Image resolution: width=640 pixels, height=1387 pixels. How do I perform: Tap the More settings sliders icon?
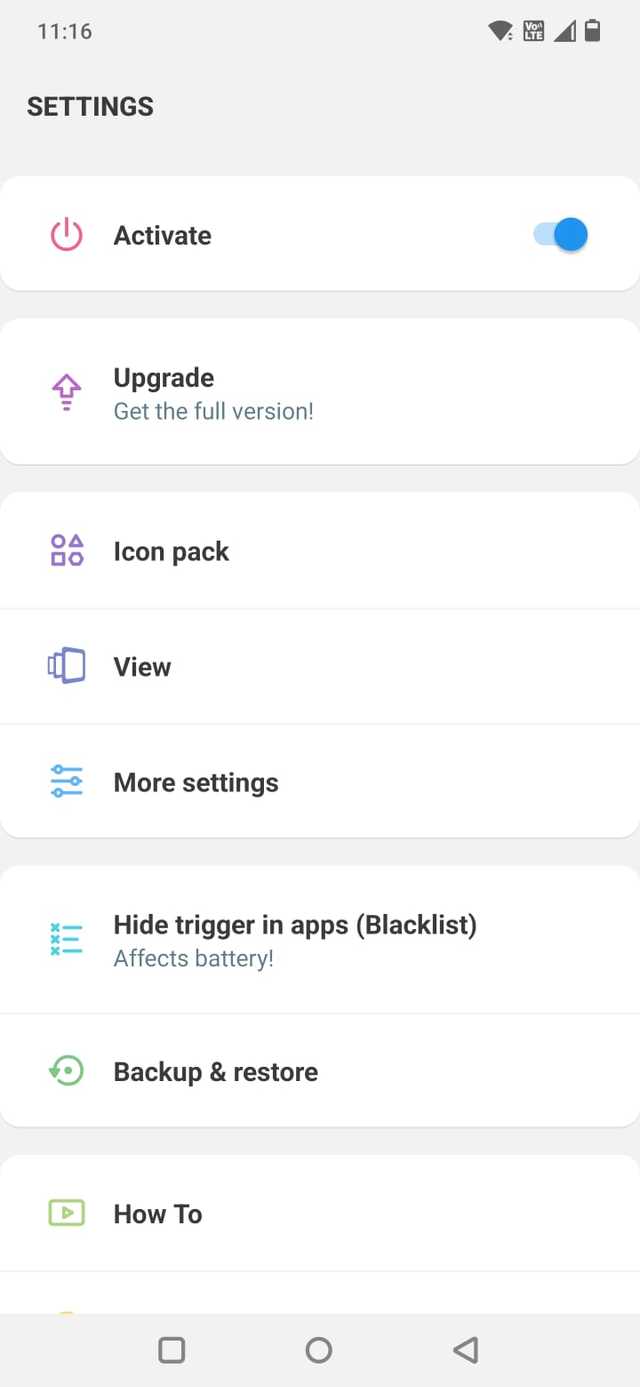click(x=66, y=781)
